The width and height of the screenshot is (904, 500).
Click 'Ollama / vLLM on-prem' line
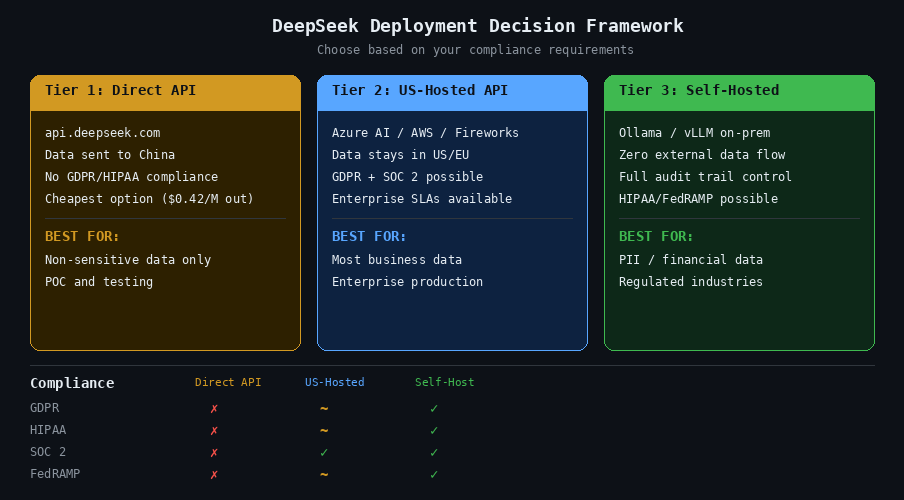(x=694, y=133)
